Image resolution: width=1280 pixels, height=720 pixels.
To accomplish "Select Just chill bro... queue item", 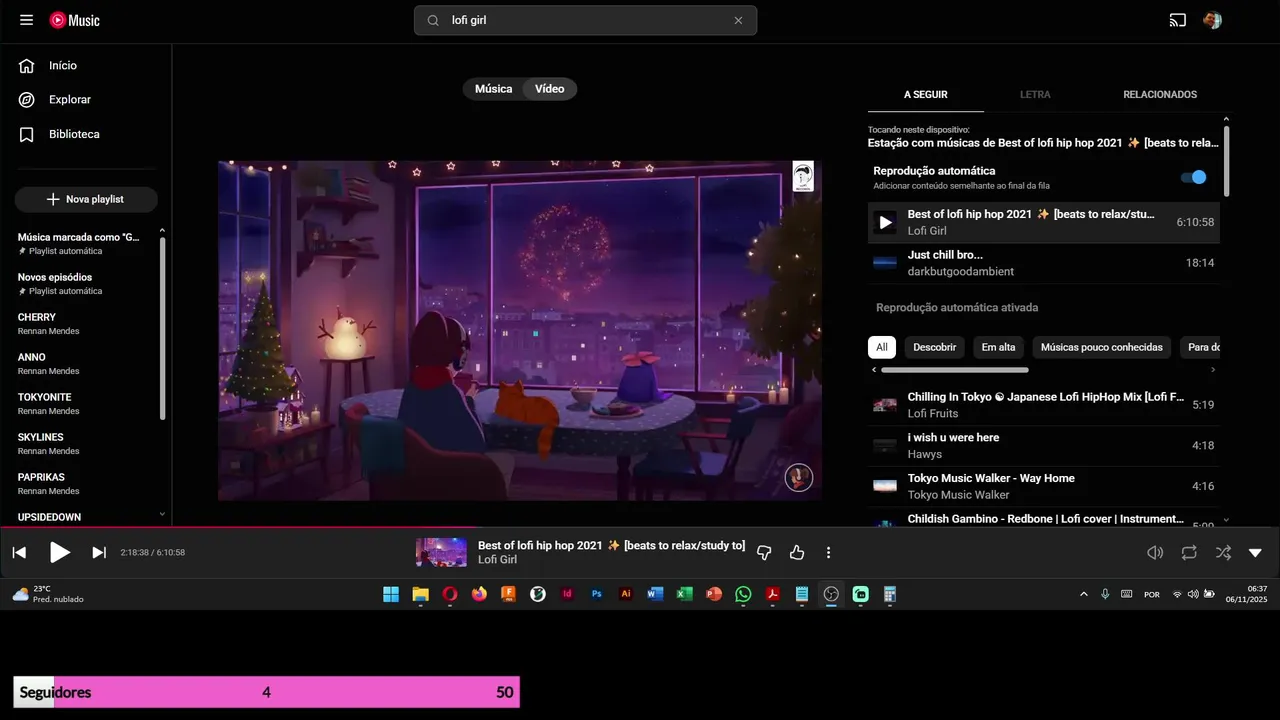I will (x=1044, y=263).
